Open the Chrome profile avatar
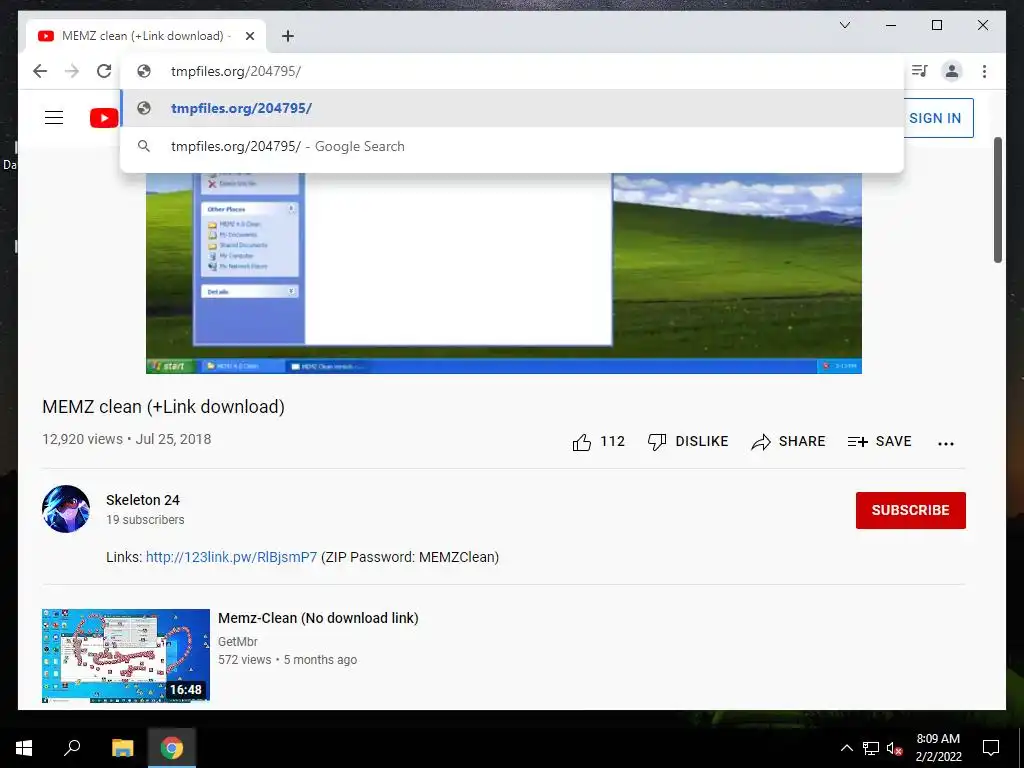This screenshot has width=1024, height=768. pos(952,71)
